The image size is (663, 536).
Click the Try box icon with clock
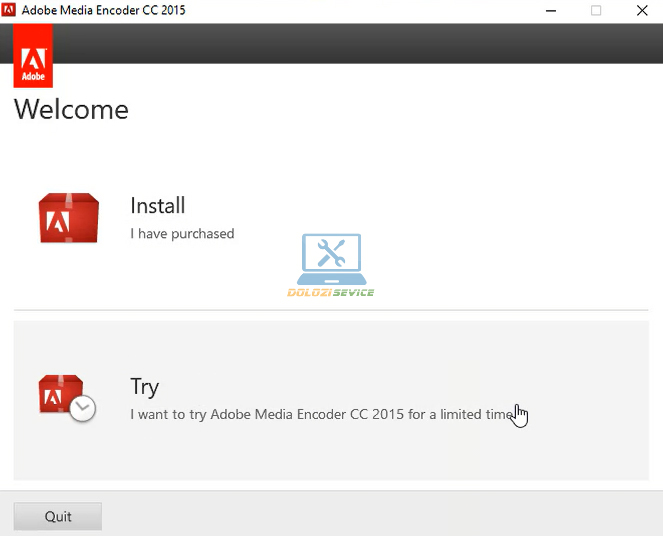(x=64, y=397)
